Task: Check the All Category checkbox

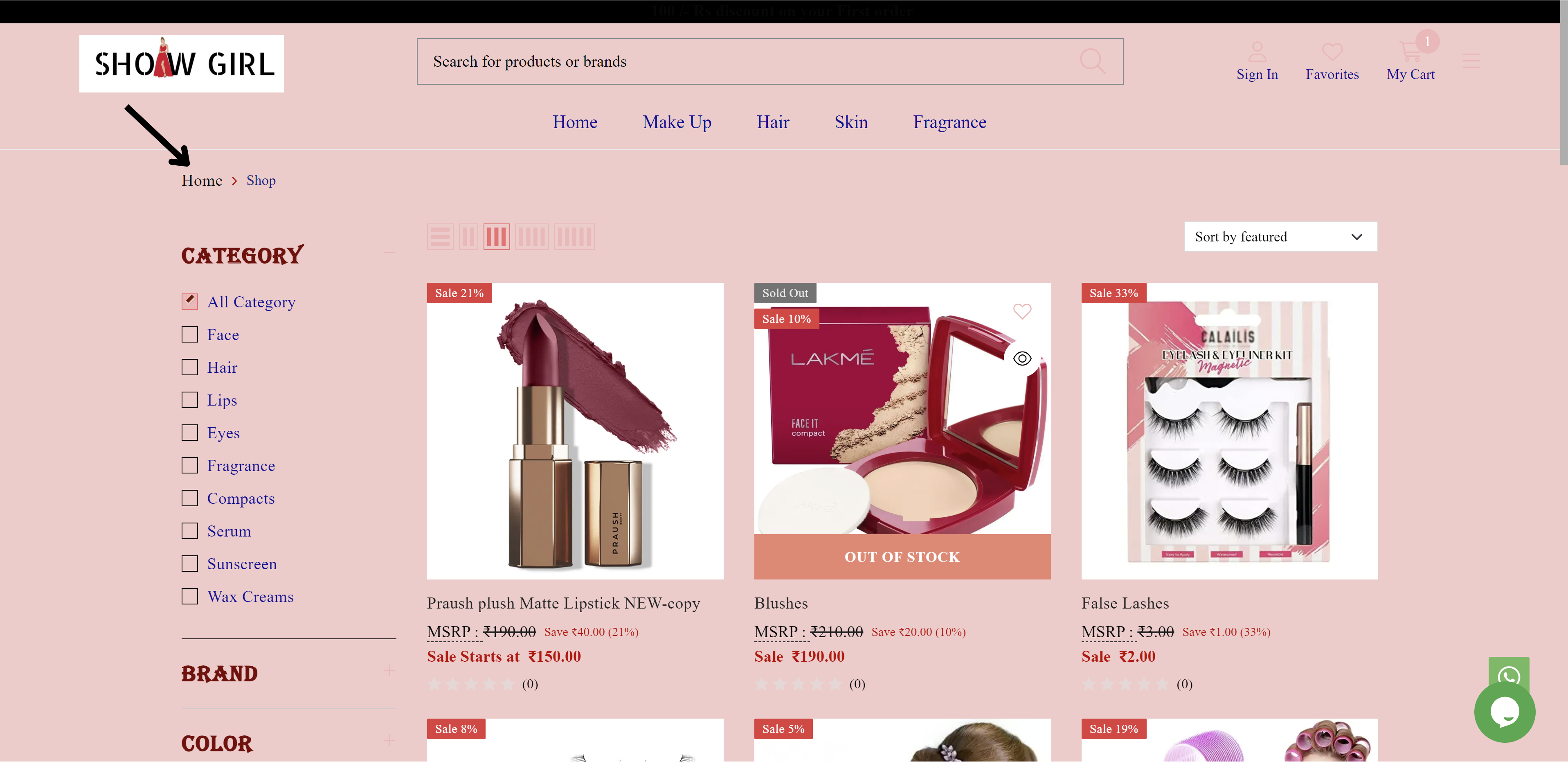Action: (x=189, y=302)
